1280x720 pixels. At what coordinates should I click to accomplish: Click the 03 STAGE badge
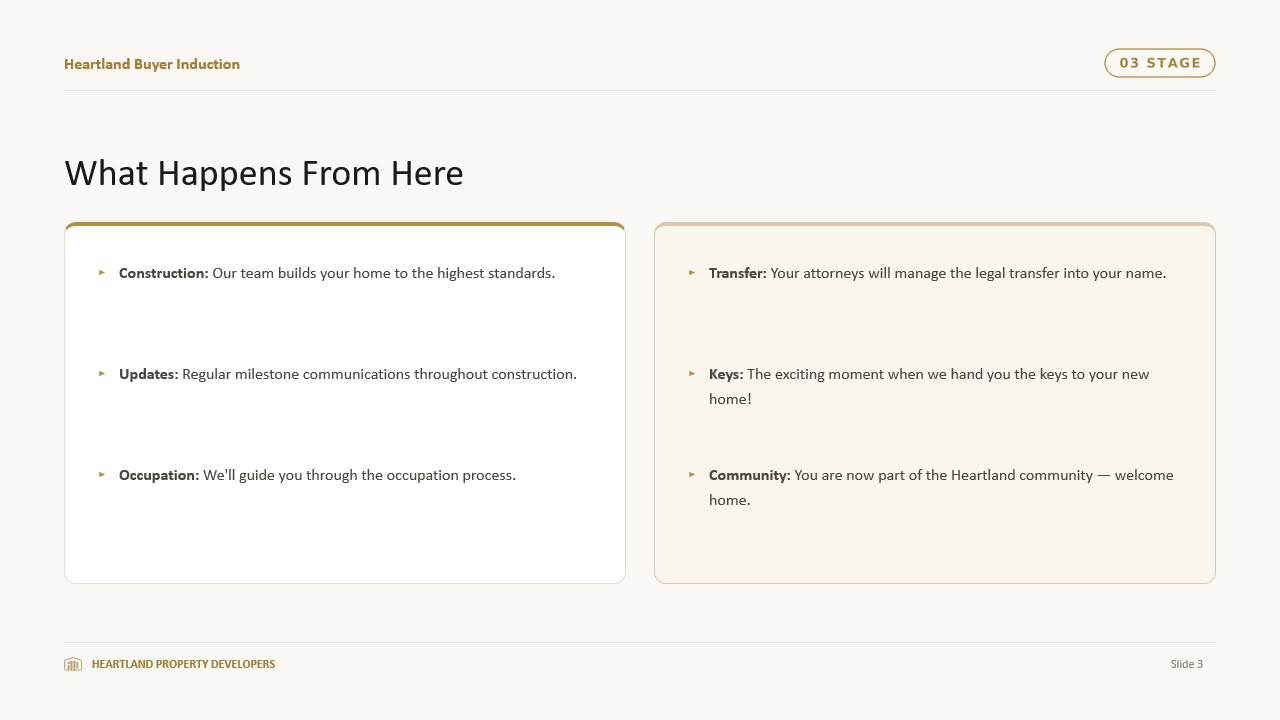click(x=1160, y=63)
